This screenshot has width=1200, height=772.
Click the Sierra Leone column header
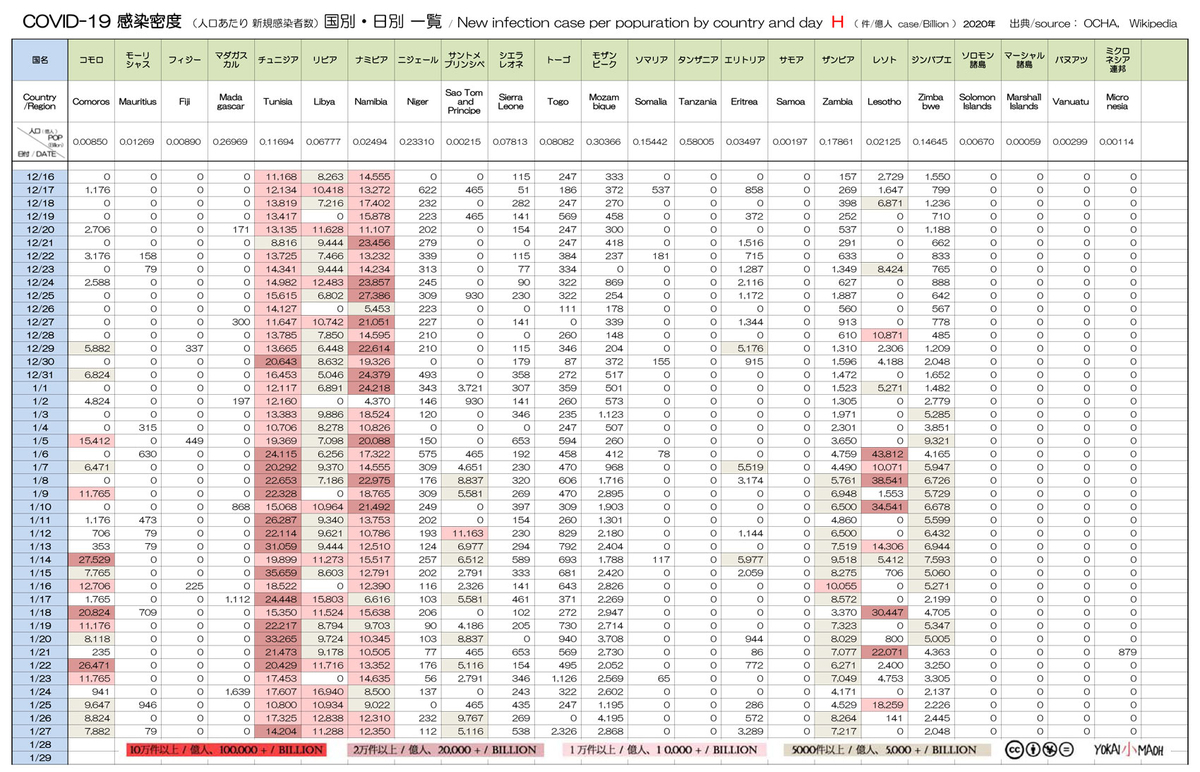(511, 102)
